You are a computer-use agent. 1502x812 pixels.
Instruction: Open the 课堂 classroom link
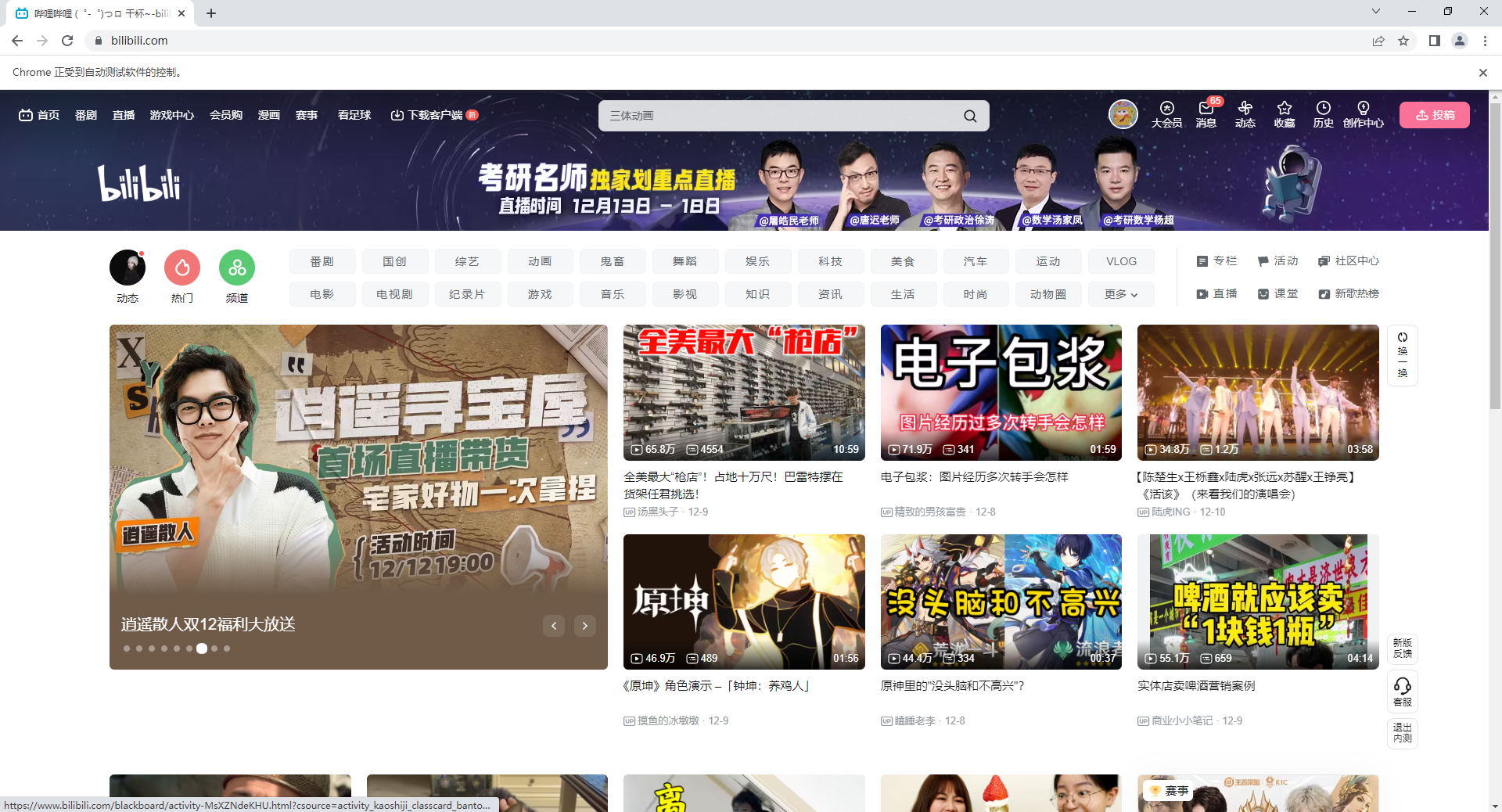point(1277,293)
